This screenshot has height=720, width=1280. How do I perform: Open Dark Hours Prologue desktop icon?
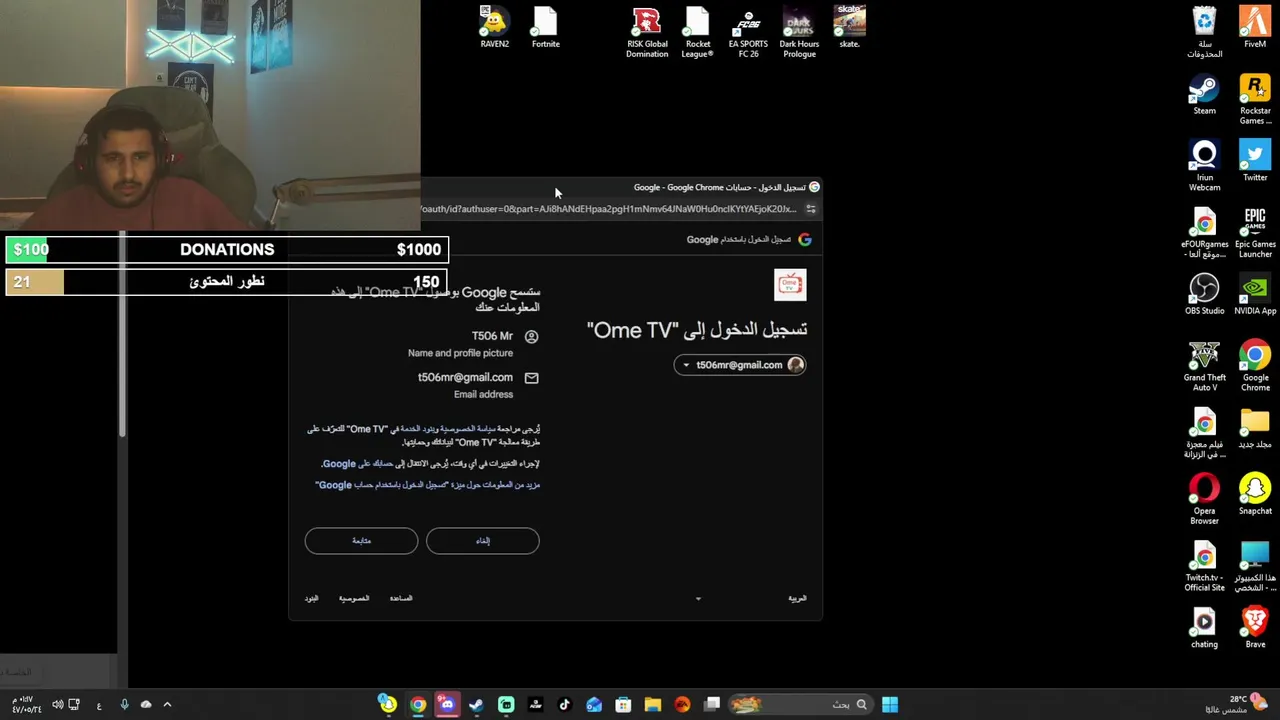[x=799, y=32]
